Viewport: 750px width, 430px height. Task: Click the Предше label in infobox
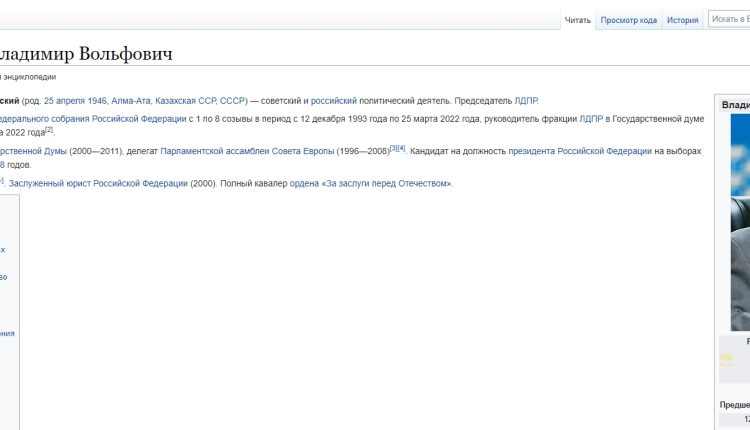pos(735,405)
